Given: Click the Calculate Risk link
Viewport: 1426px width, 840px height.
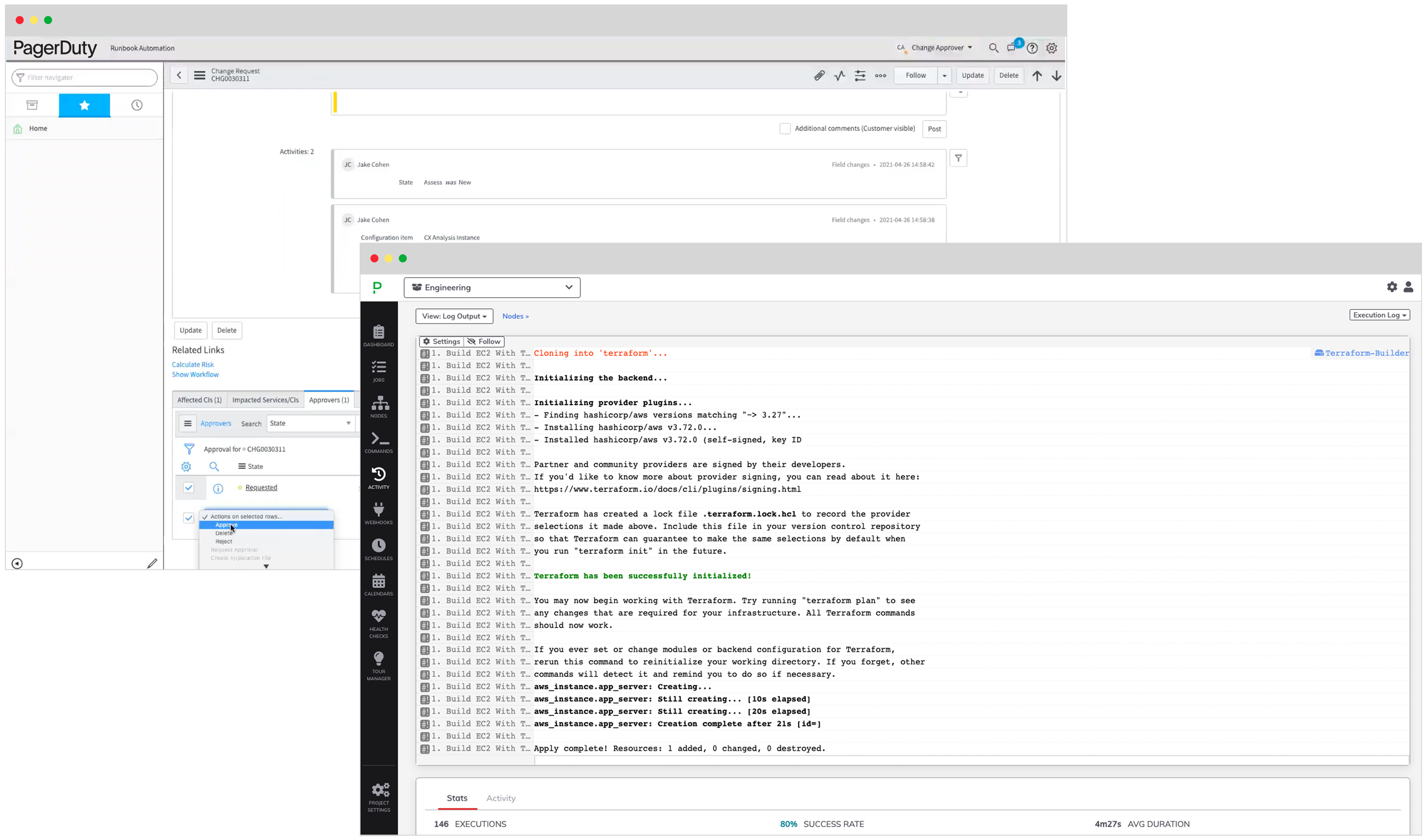Looking at the screenshot, I should (x=192, y=364).
